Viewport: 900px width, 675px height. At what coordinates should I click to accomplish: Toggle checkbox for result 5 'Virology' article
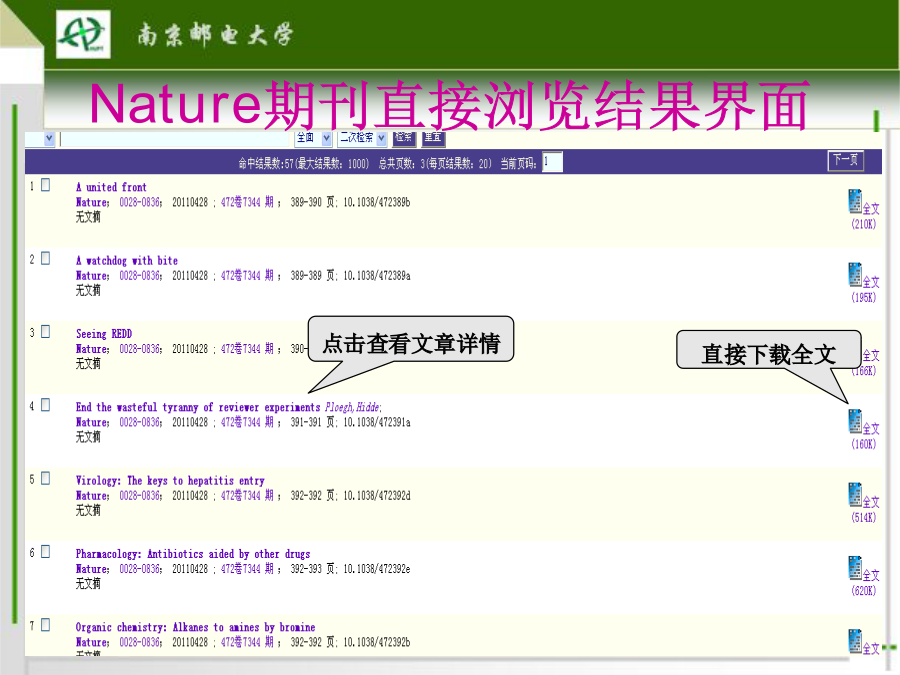coord(46,478)
